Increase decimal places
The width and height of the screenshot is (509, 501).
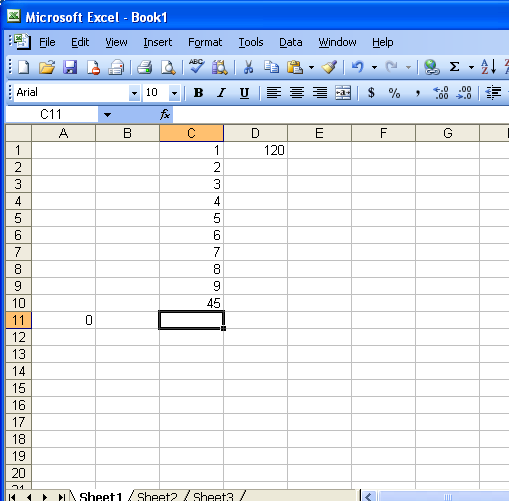pyautogui.click(x=441, y=93)
